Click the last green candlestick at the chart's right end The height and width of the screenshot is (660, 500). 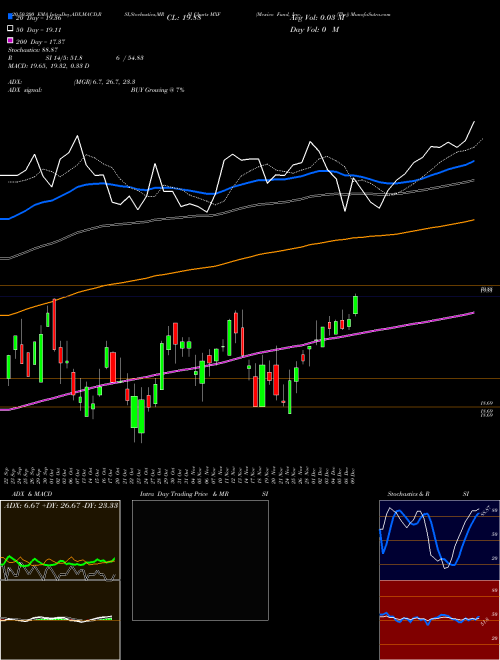pos(356,305)
